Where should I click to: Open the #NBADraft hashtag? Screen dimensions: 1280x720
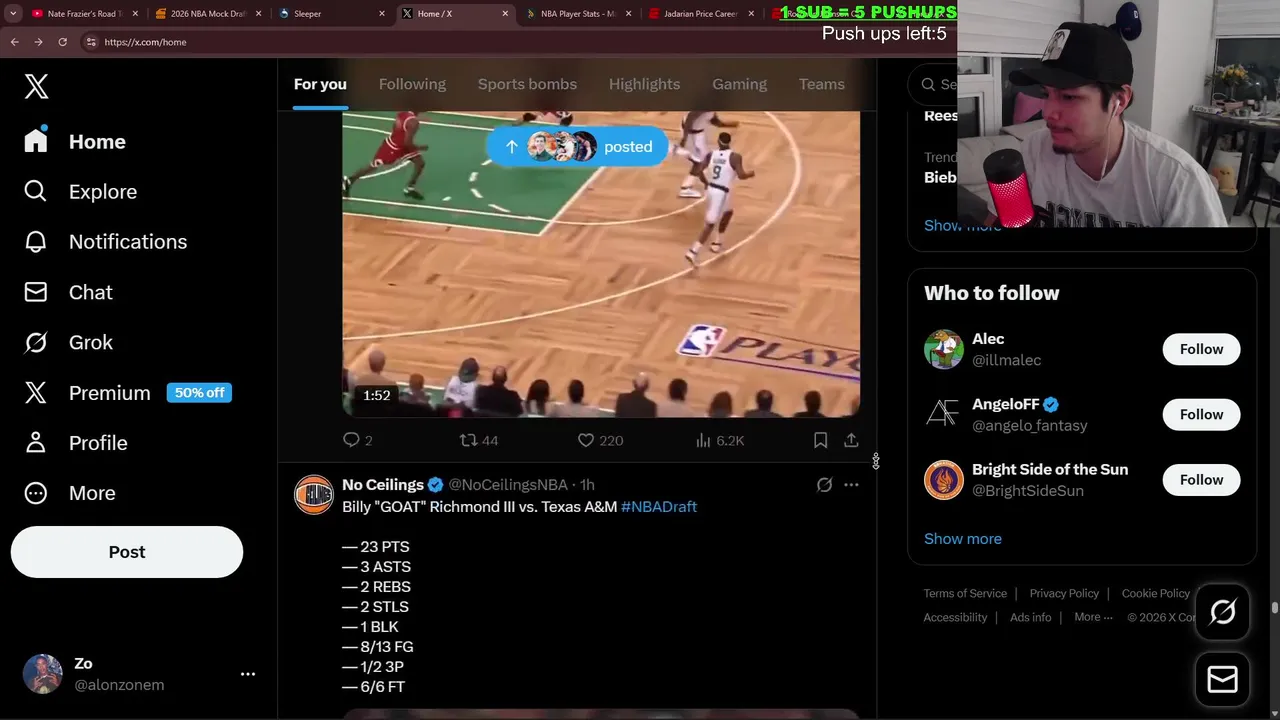point(659,507)
